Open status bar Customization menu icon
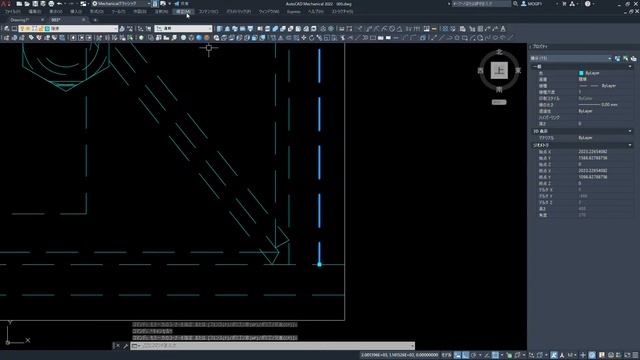 635,355
